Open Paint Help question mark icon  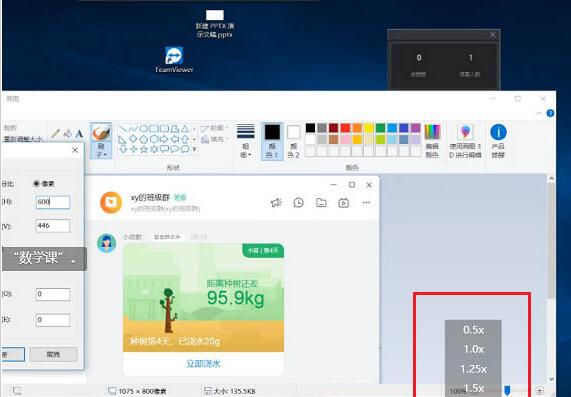550,113
